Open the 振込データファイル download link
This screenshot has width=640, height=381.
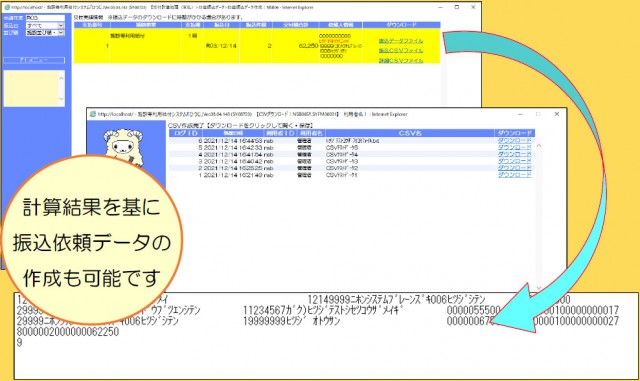401,41
